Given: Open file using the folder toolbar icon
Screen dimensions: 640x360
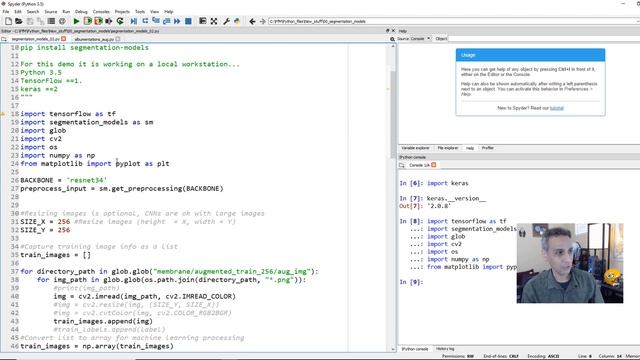Looking at the screenshot, I should 19,21.
